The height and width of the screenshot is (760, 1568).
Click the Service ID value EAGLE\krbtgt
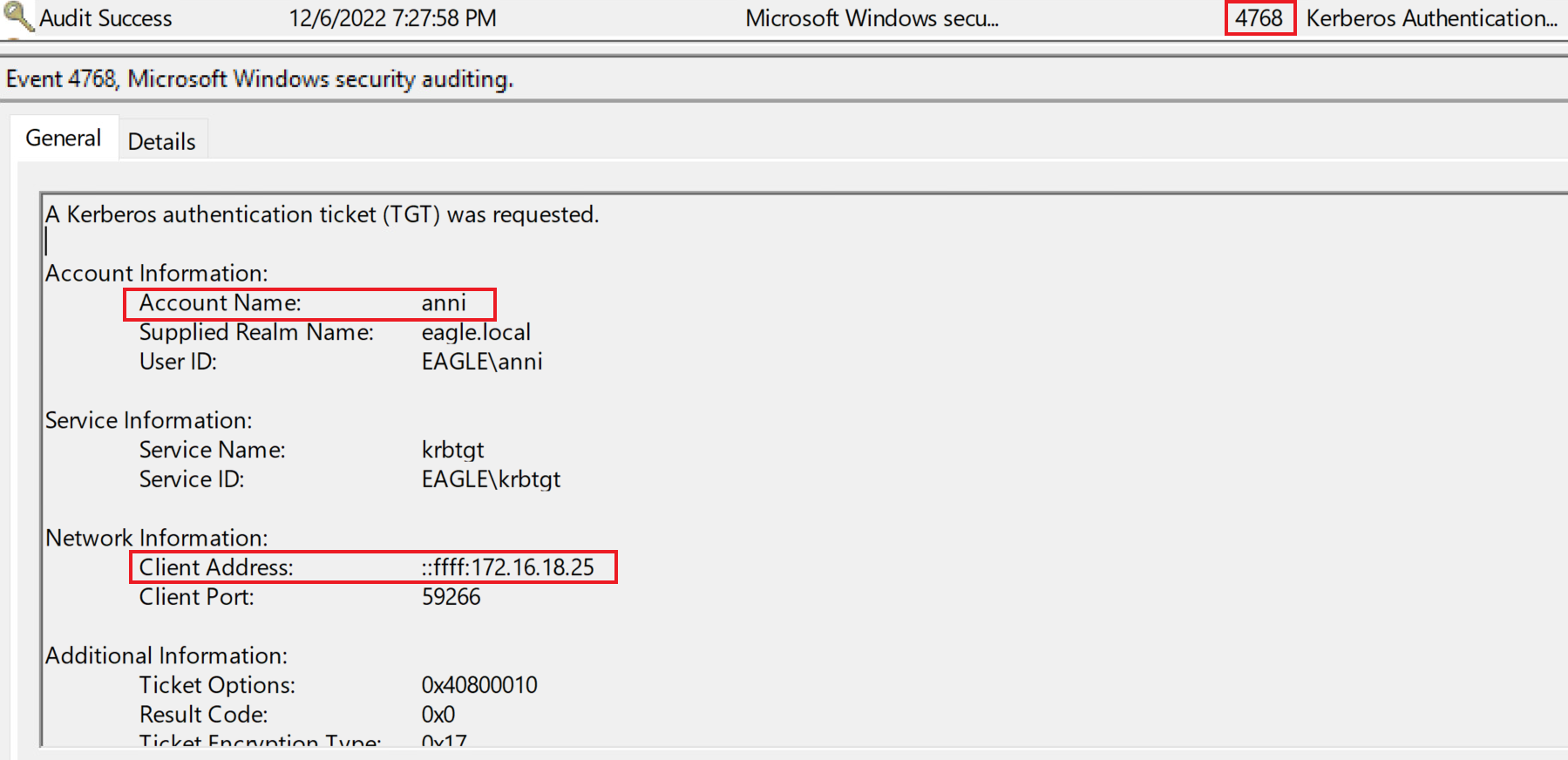[x=491, y=479]
